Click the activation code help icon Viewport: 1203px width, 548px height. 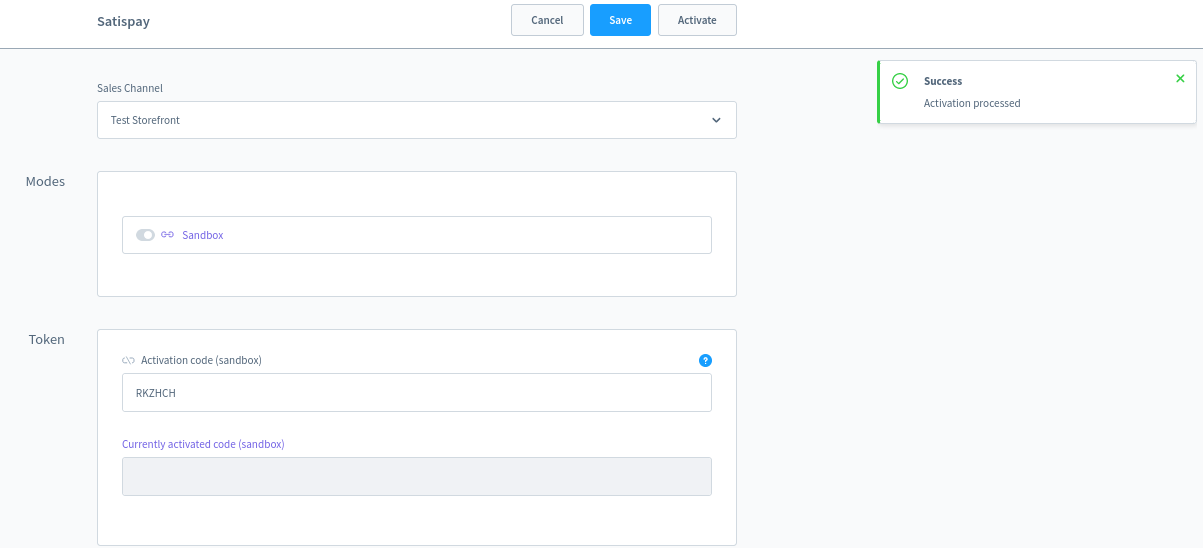[705, 360]
